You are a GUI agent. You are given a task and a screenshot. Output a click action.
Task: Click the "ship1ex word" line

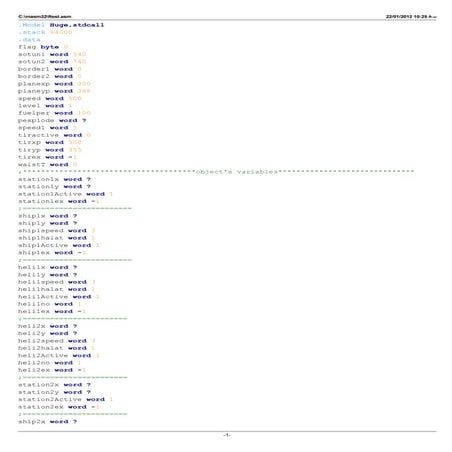click(x=52, y=253)
